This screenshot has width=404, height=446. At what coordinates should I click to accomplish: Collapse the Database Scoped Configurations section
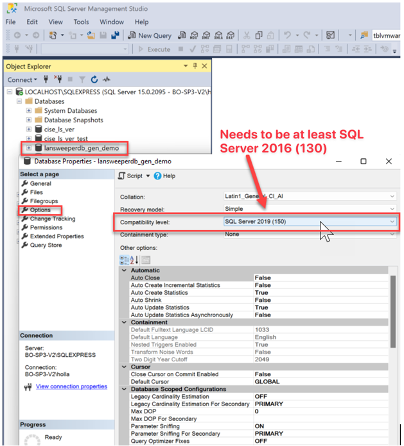(x=124, y=389)
